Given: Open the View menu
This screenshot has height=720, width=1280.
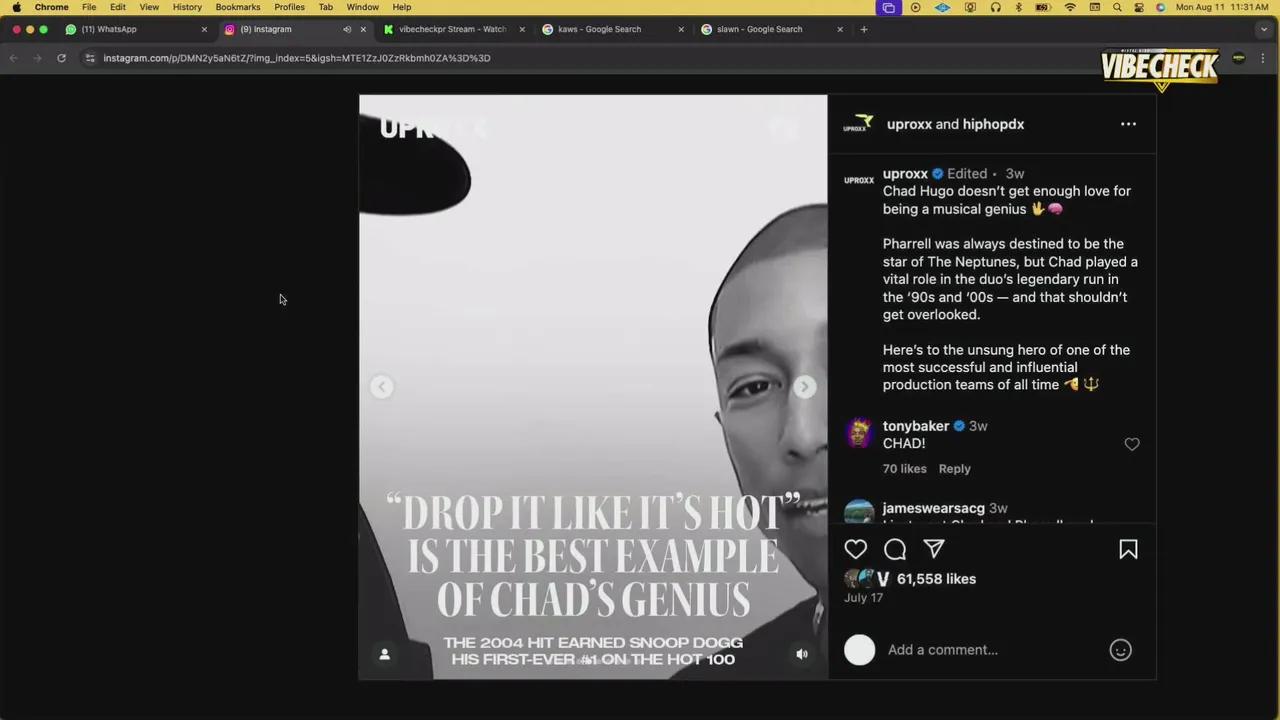Looking at the screenshot, I should (149, 7).
